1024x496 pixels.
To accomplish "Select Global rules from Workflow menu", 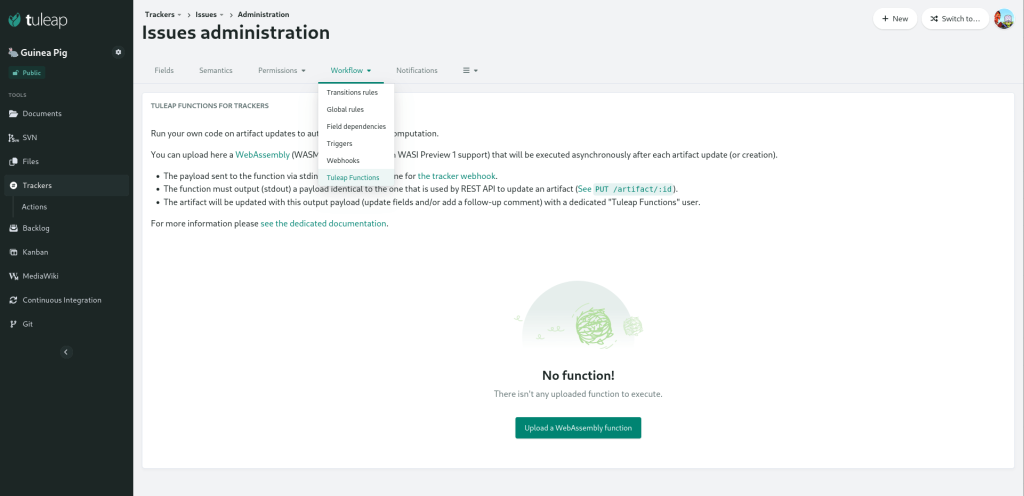I will coord(356,110).
